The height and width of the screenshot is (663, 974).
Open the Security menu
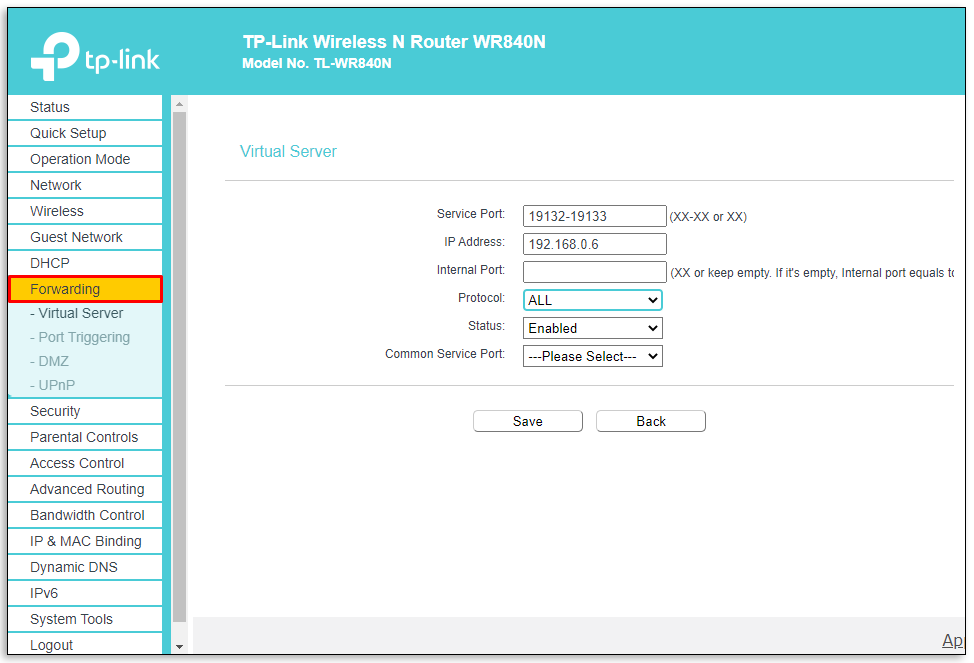coord(85,411)
